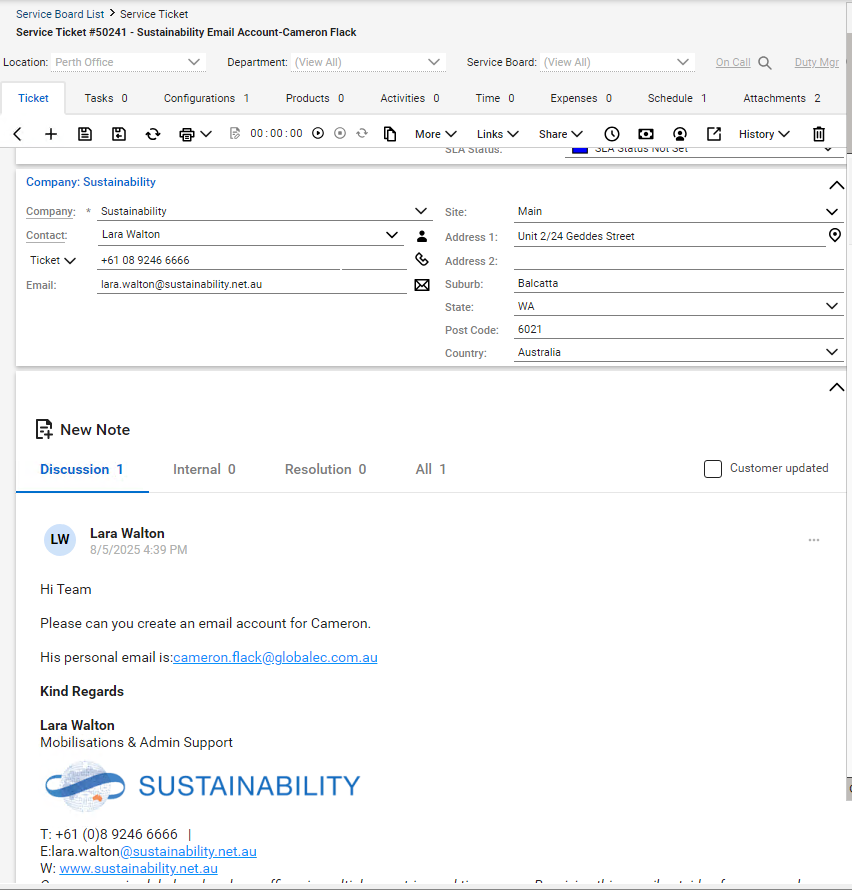This screenshot has height=890, width=852.
Task: Open contact details person icon beside Lara Walton
Action: 422,236
